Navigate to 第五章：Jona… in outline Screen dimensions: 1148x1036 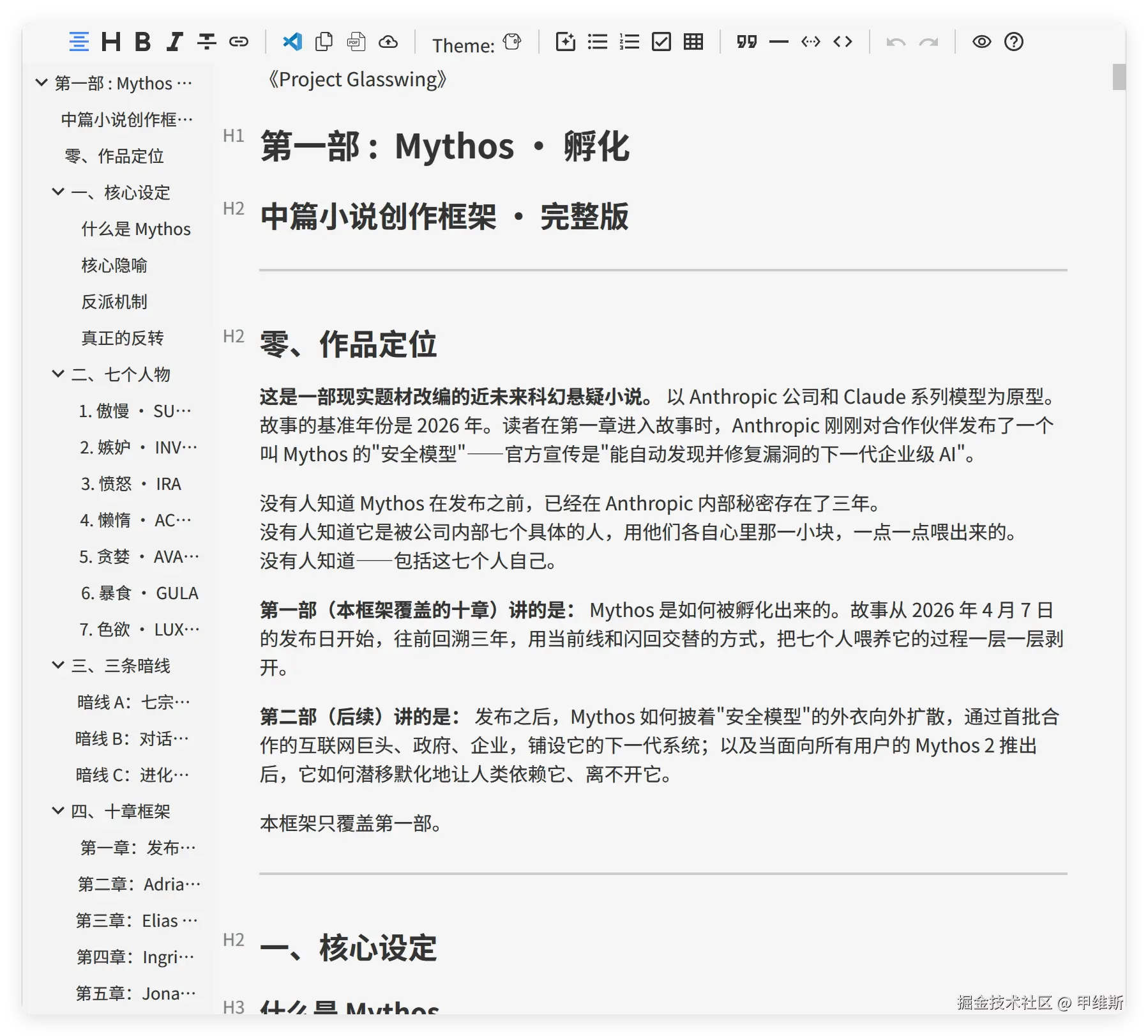[136, 993]
